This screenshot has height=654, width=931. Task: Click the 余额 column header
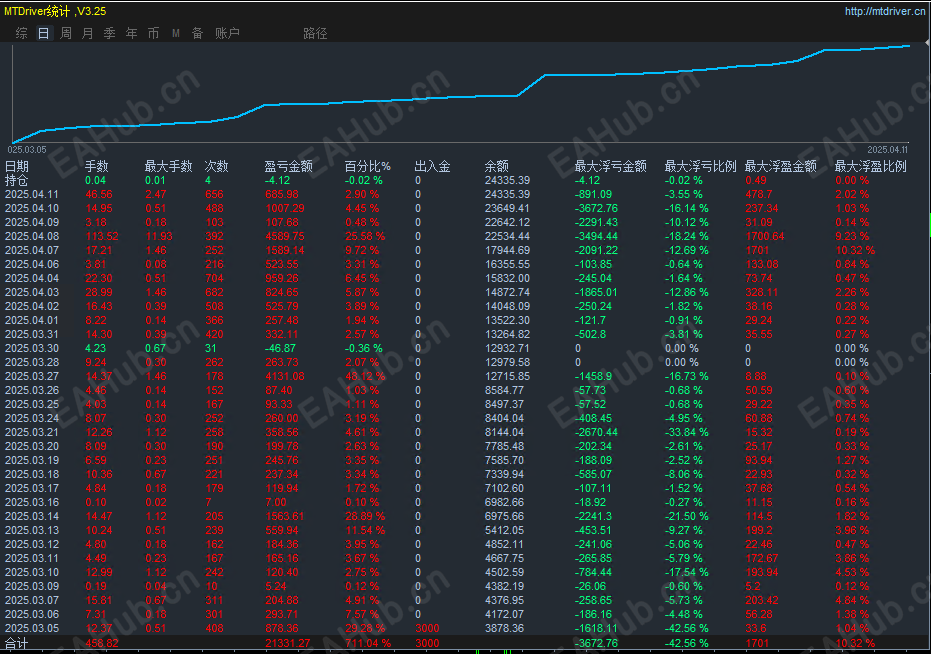click(496, 166)
